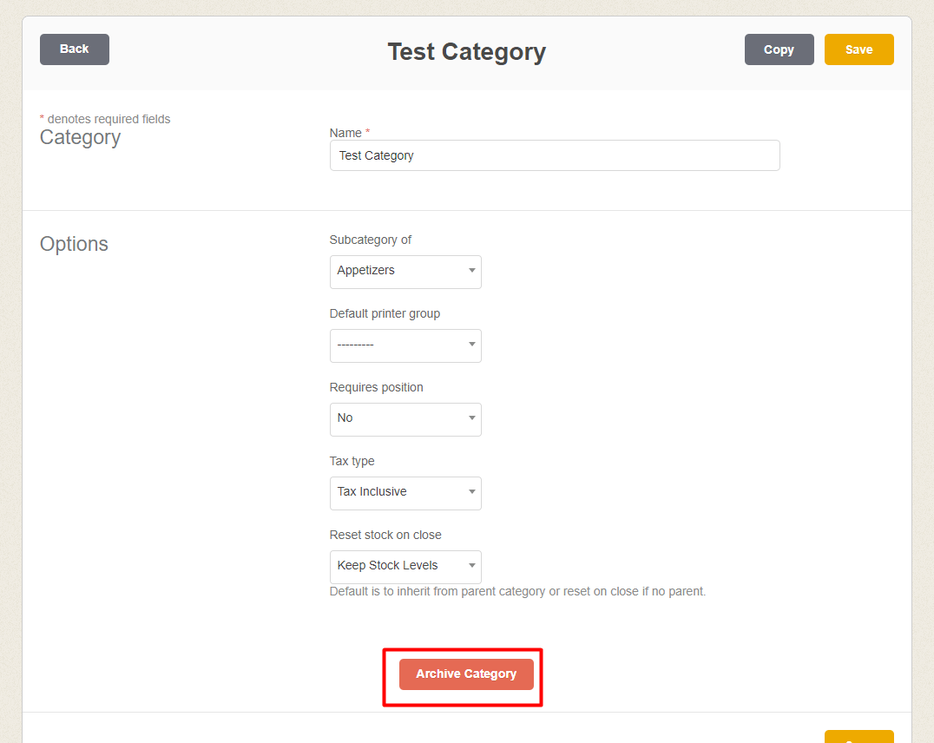Click the Options section heading
Viewport: 934px width, 743px height.
(x=74, y=244)
